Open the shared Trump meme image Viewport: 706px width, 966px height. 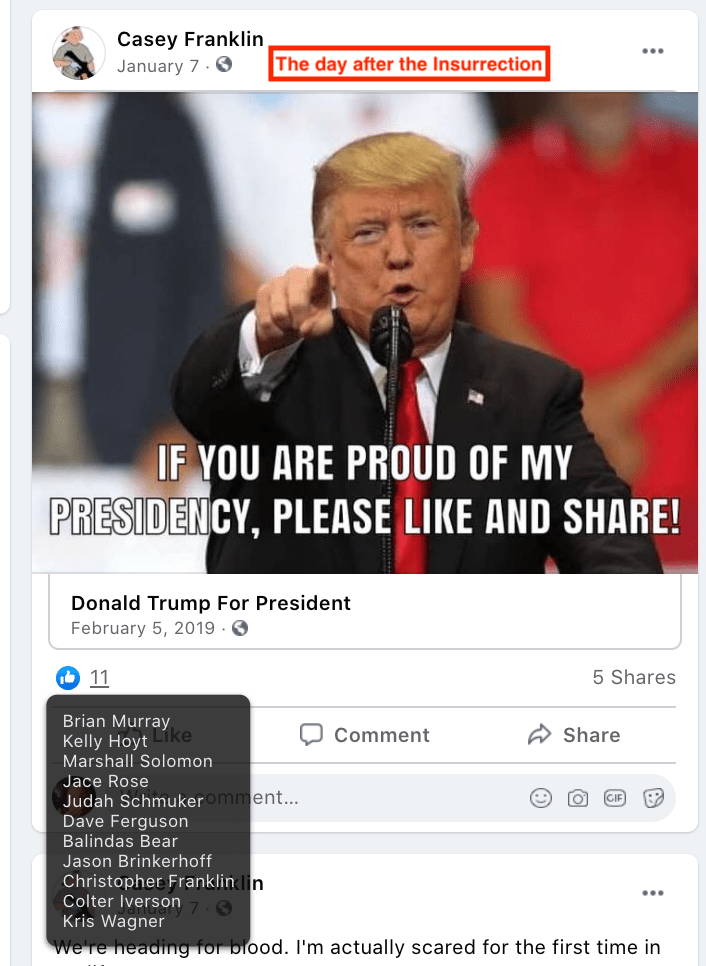tap(365, 333)
